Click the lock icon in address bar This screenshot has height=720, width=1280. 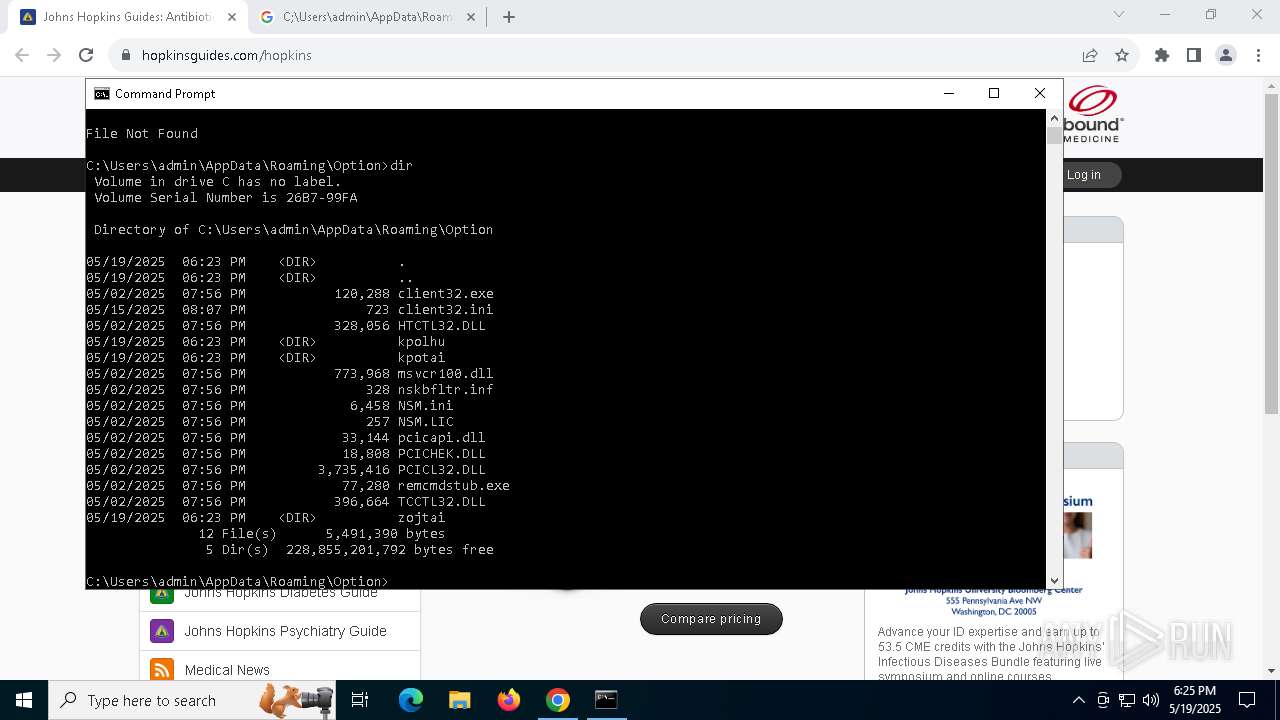(126, 55)
